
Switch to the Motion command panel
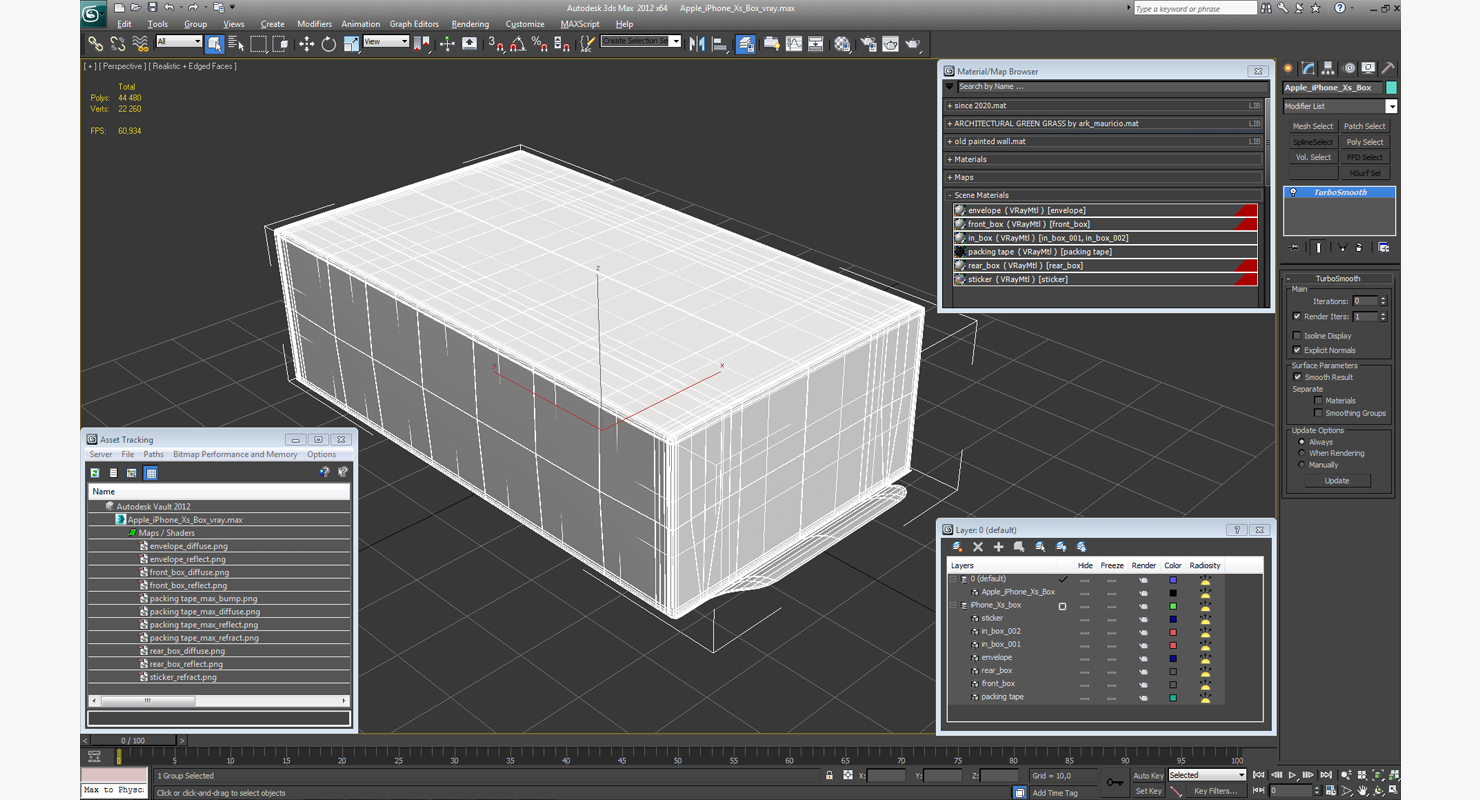point(1349,68)
